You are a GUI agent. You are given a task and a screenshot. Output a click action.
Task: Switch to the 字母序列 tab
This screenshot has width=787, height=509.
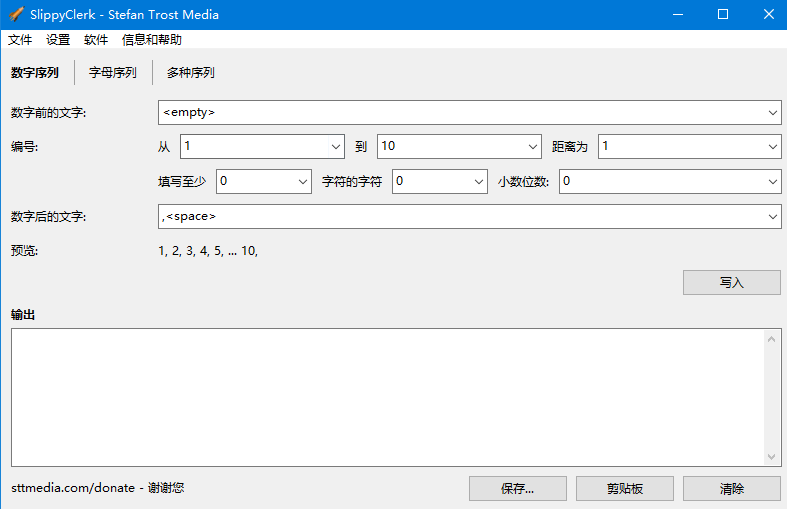(113, 73)
